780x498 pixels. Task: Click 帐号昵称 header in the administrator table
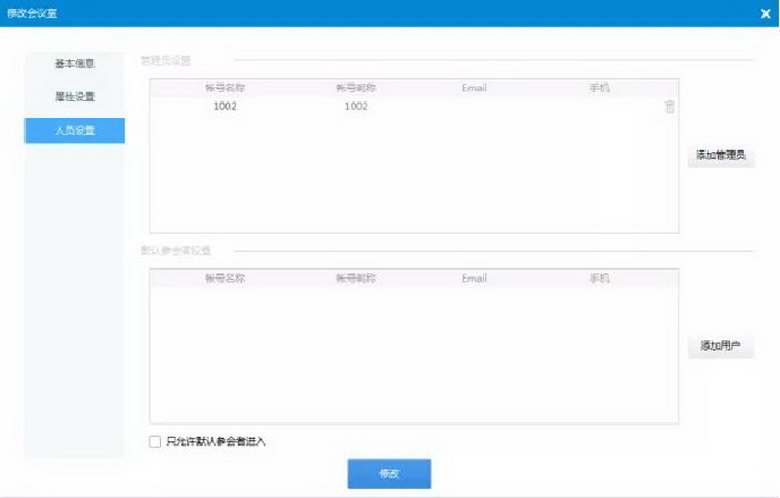[x=356, y=88]
